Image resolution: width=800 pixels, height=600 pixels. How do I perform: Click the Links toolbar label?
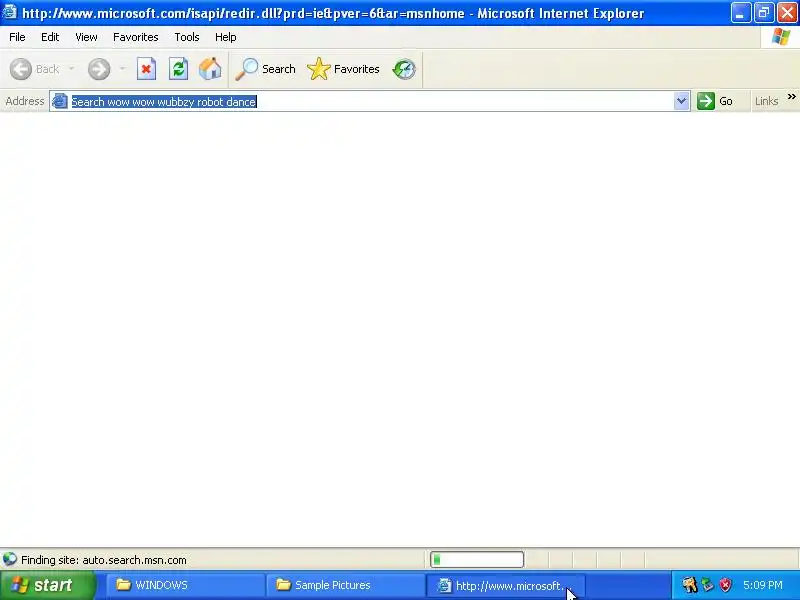[766, 101]
